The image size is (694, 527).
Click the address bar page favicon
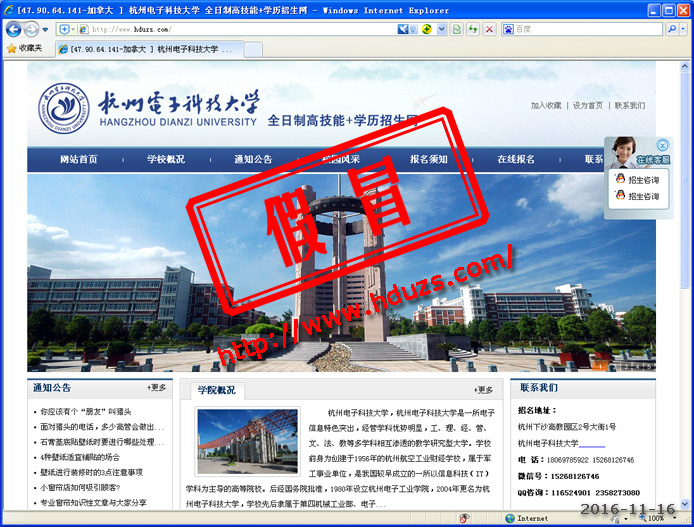[83, 30]
